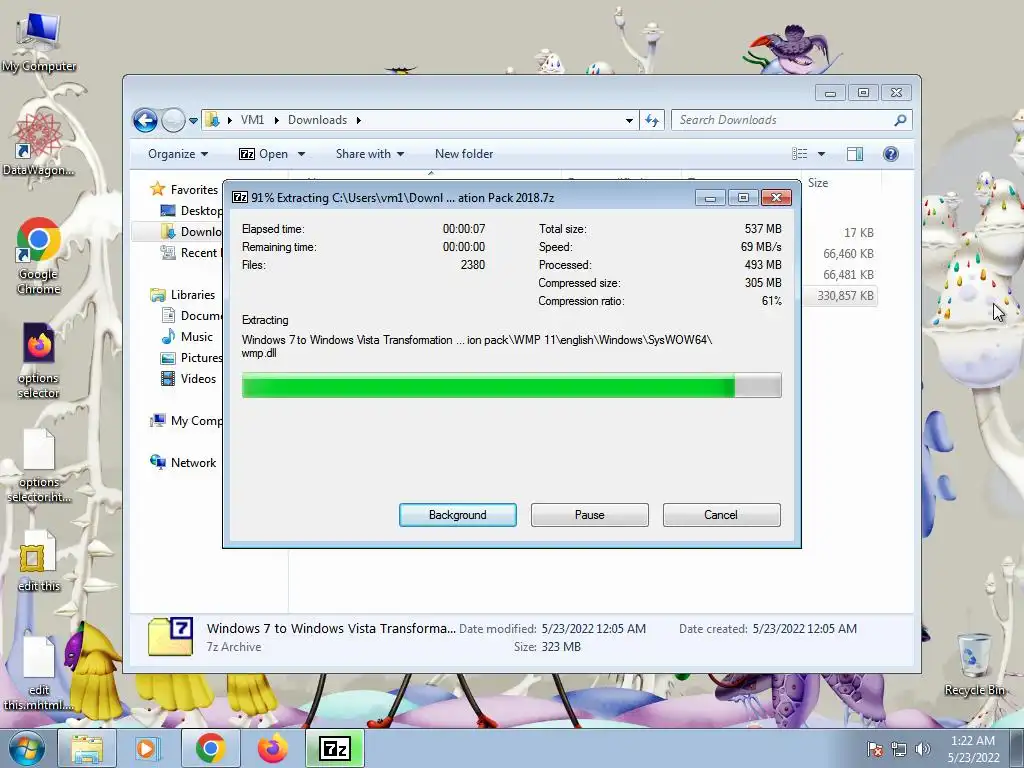Select Network in the navigation pane

point(184,462)
